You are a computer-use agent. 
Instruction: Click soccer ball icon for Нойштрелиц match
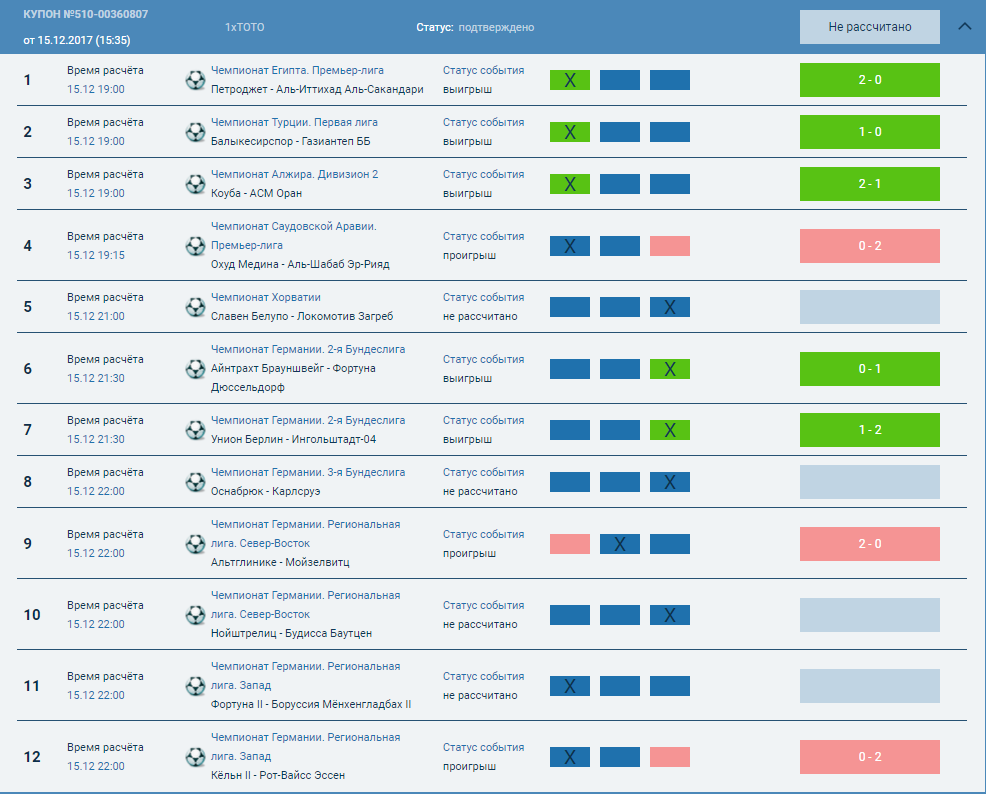pyautogui.click(x=195, y=614)
